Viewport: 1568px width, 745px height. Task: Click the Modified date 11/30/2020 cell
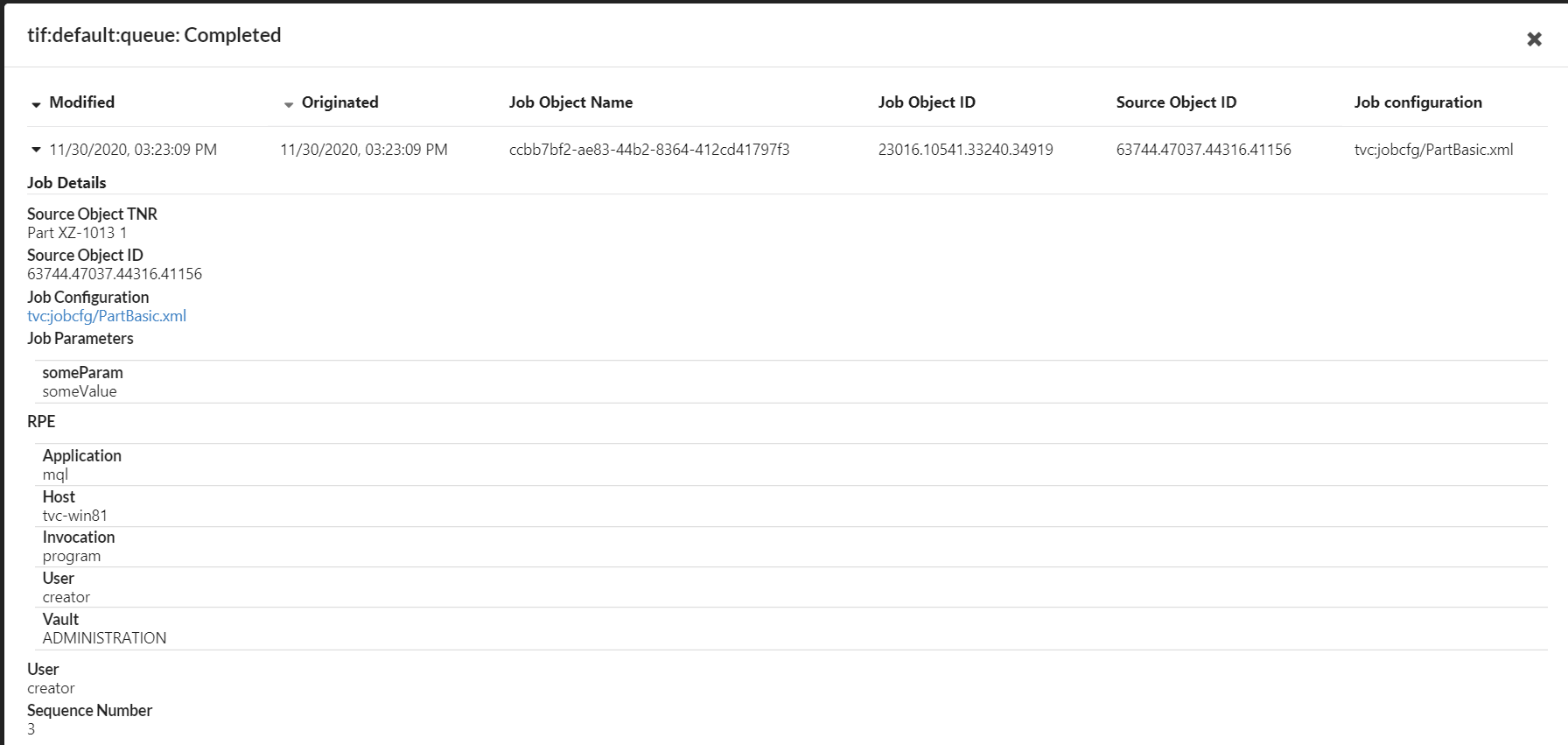(133, 150)
